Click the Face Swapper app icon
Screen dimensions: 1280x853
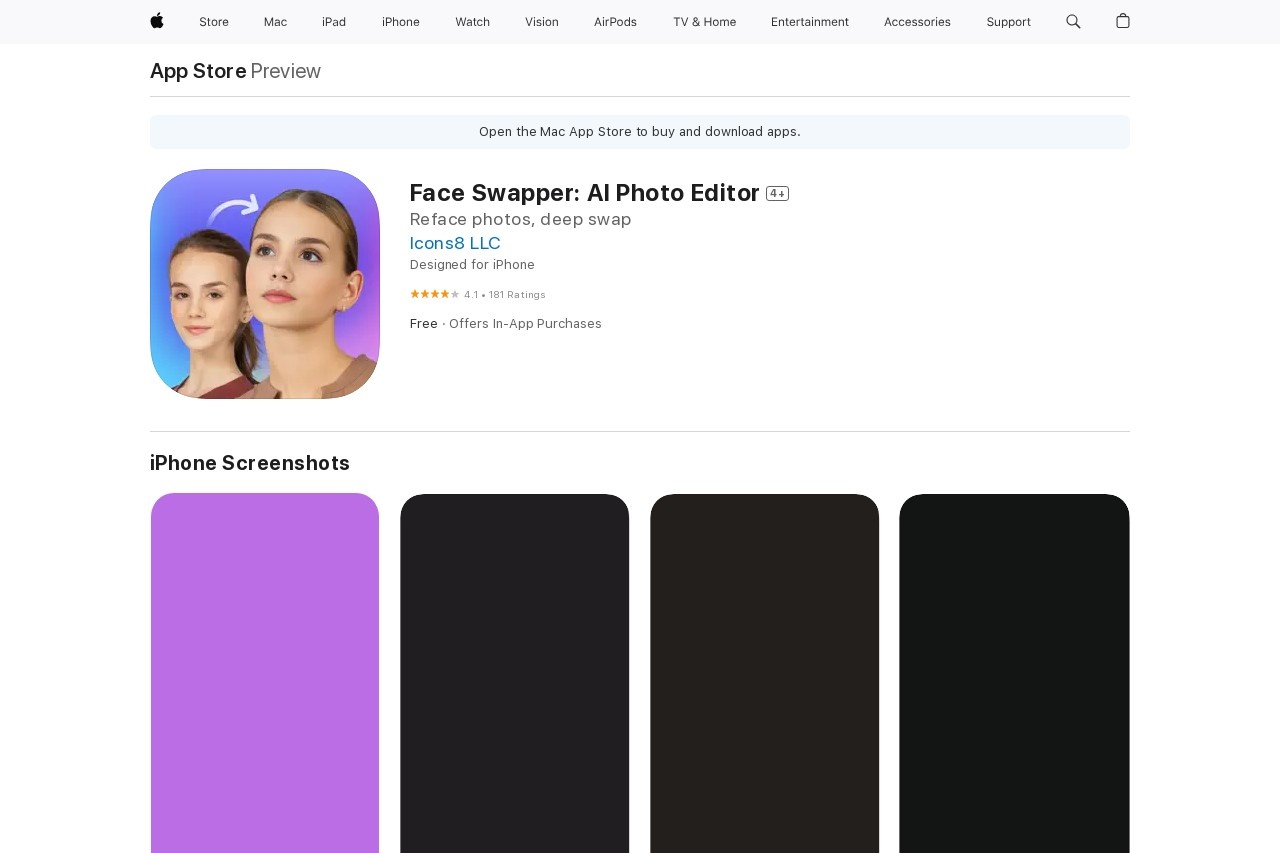(x=265, y=284)
